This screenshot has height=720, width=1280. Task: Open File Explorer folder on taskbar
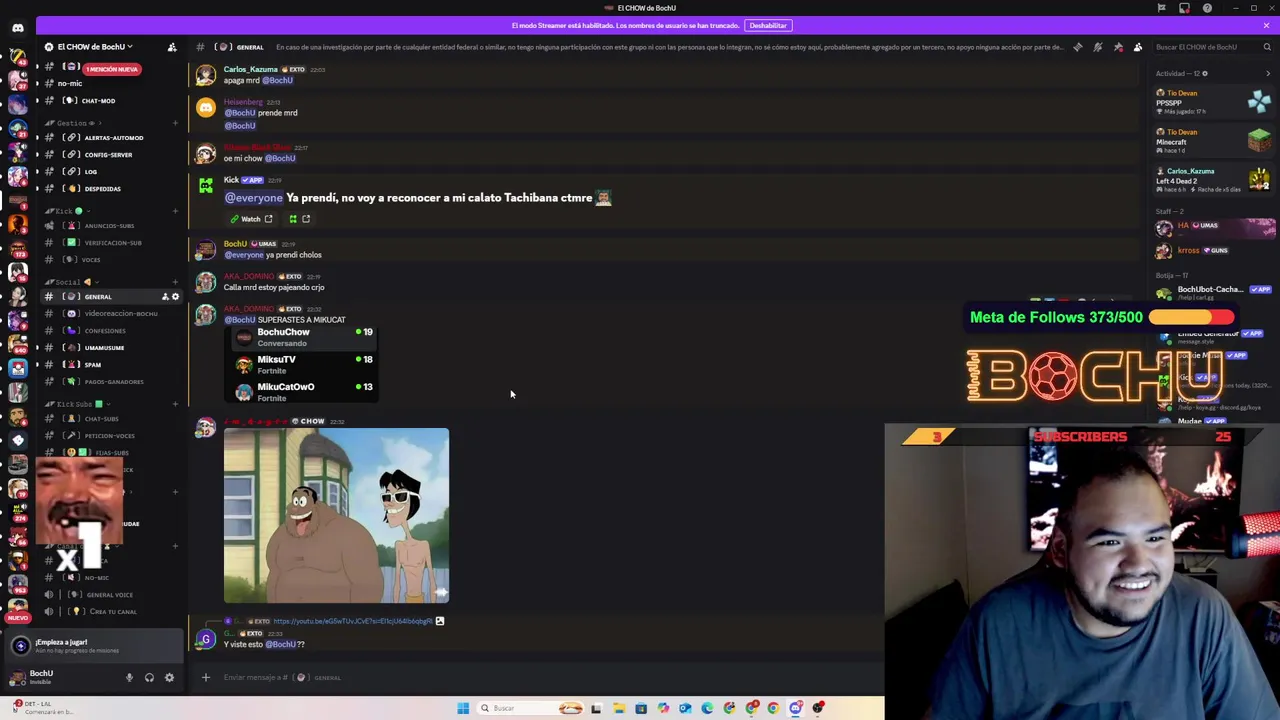pos(619,708)
